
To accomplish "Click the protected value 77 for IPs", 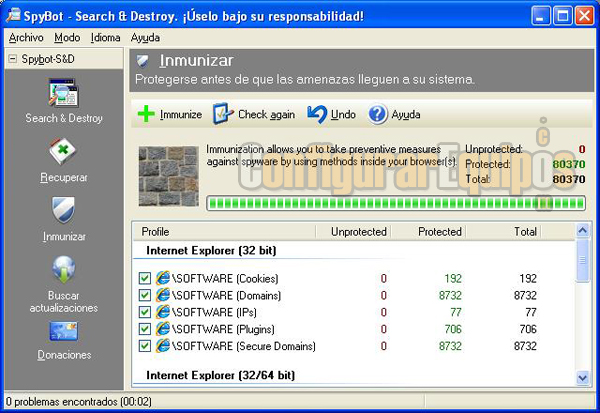I will [x=455, y=312].
